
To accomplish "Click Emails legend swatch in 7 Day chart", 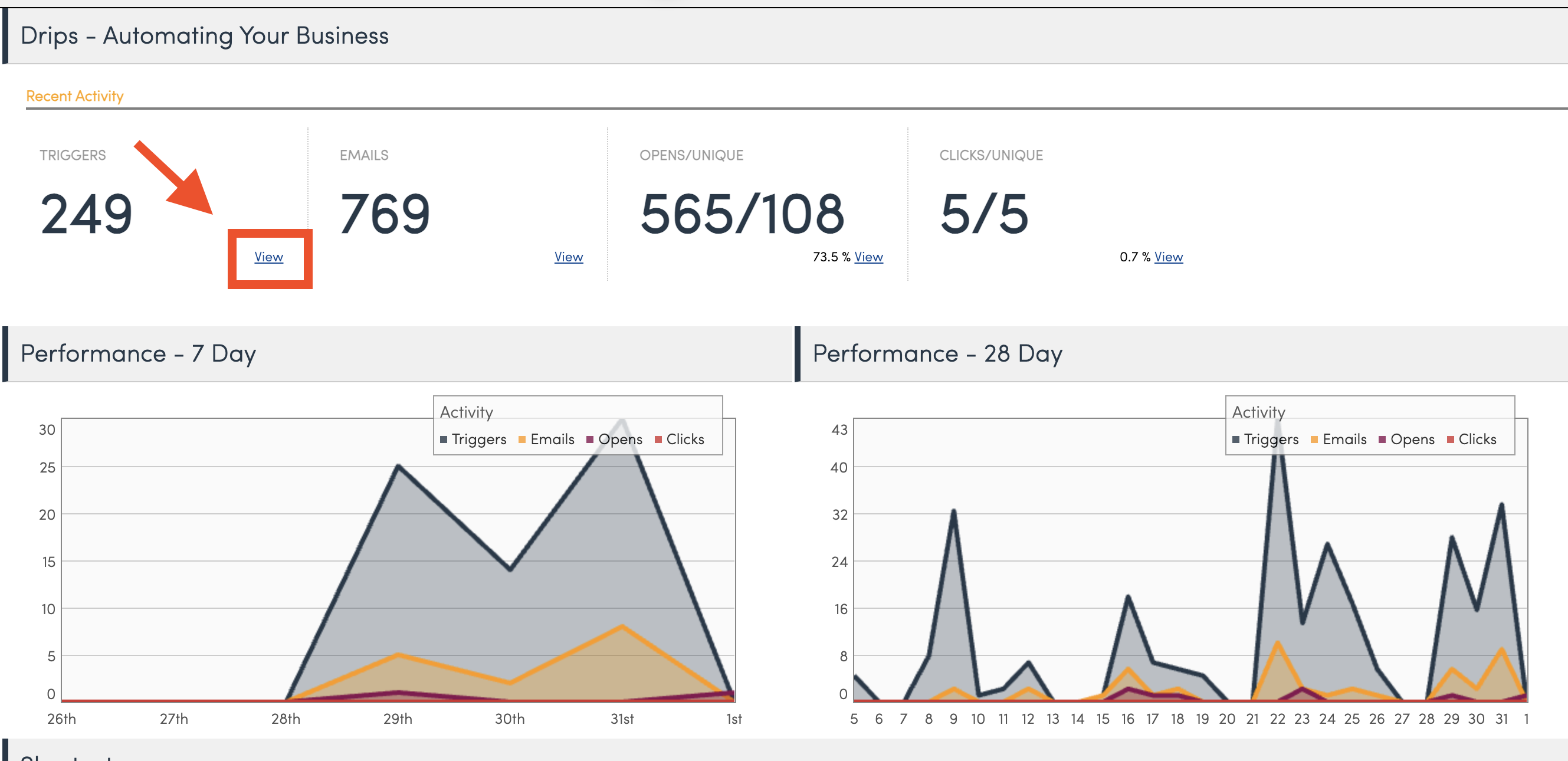I will click(521, 439).
